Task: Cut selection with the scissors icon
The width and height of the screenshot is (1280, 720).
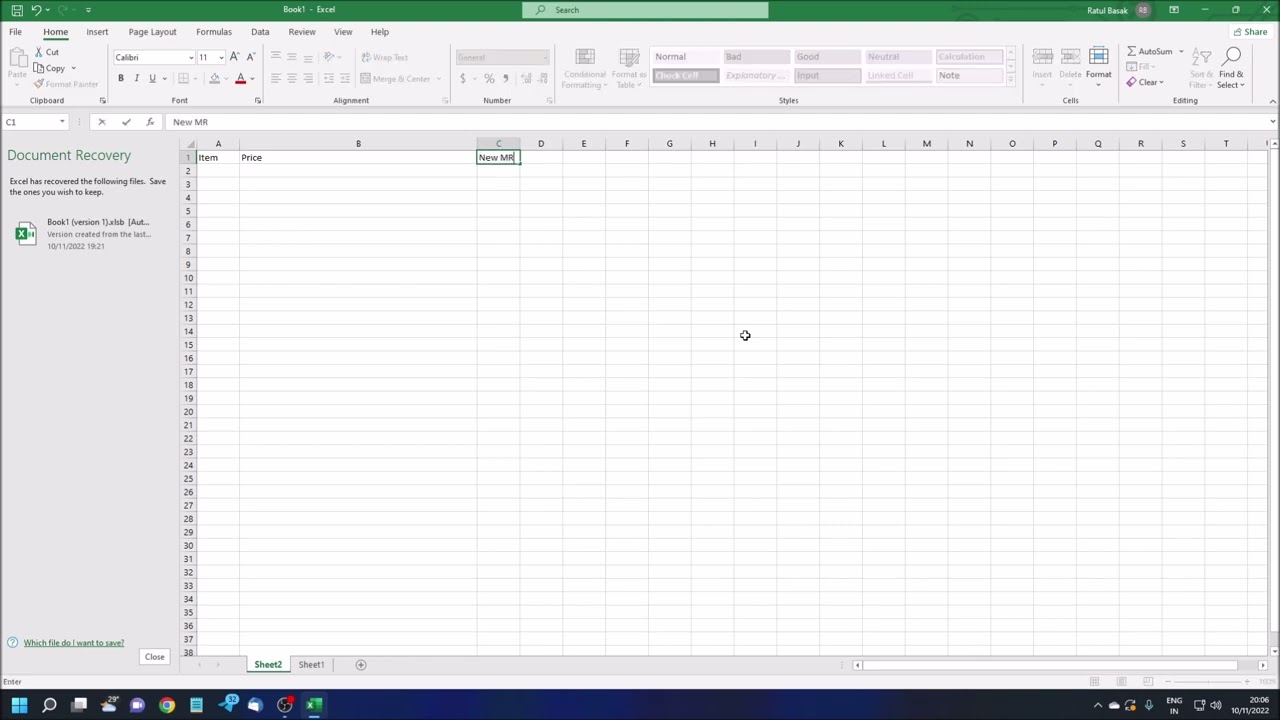Action: [39, 52]
